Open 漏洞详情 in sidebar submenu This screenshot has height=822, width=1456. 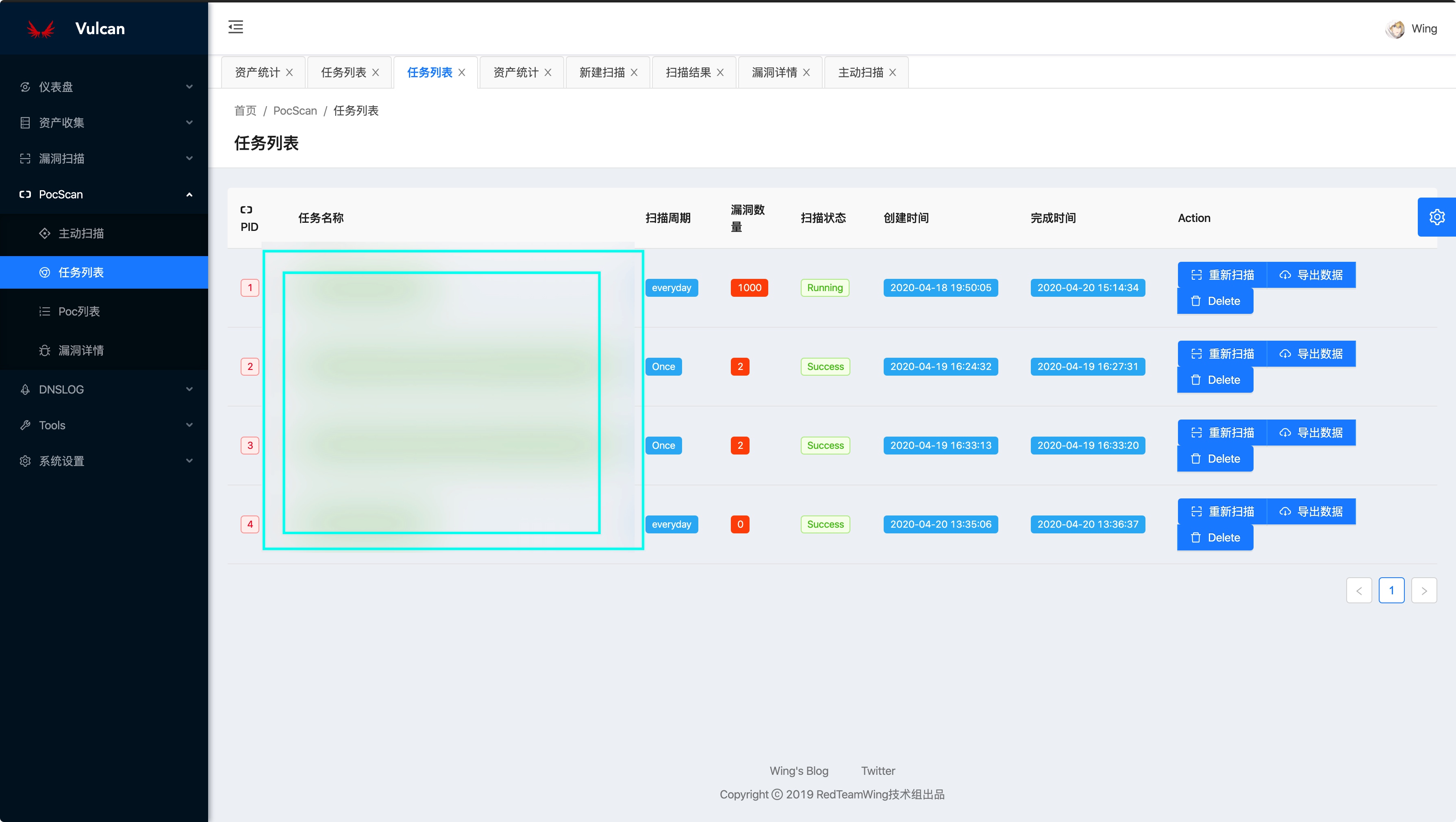81,350
